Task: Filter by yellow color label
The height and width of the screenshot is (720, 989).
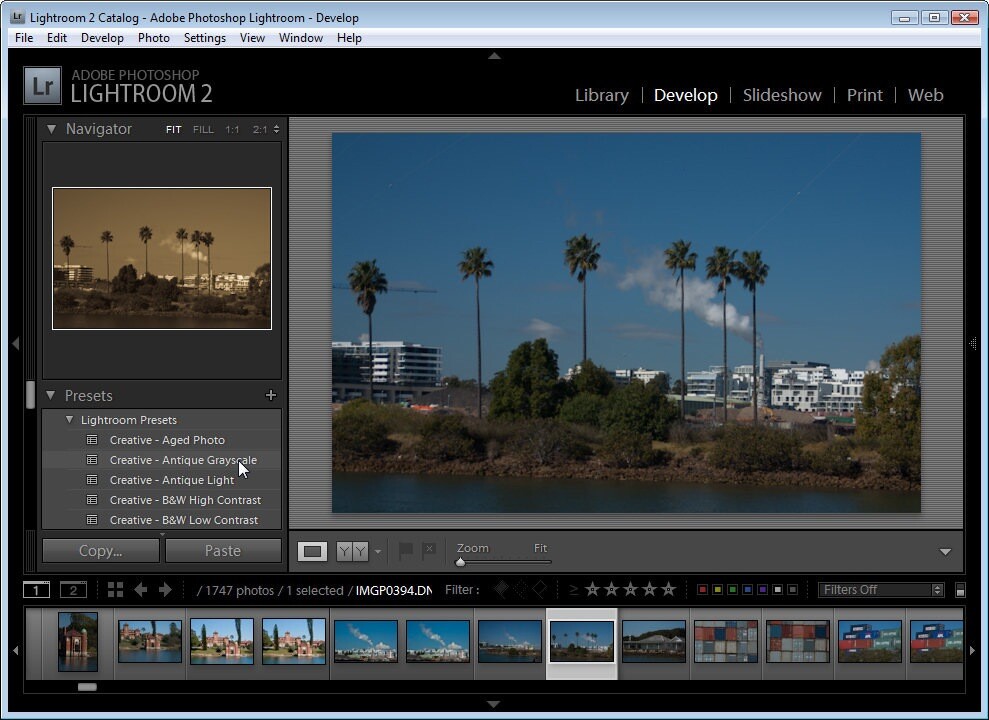Action: point(717,589)
